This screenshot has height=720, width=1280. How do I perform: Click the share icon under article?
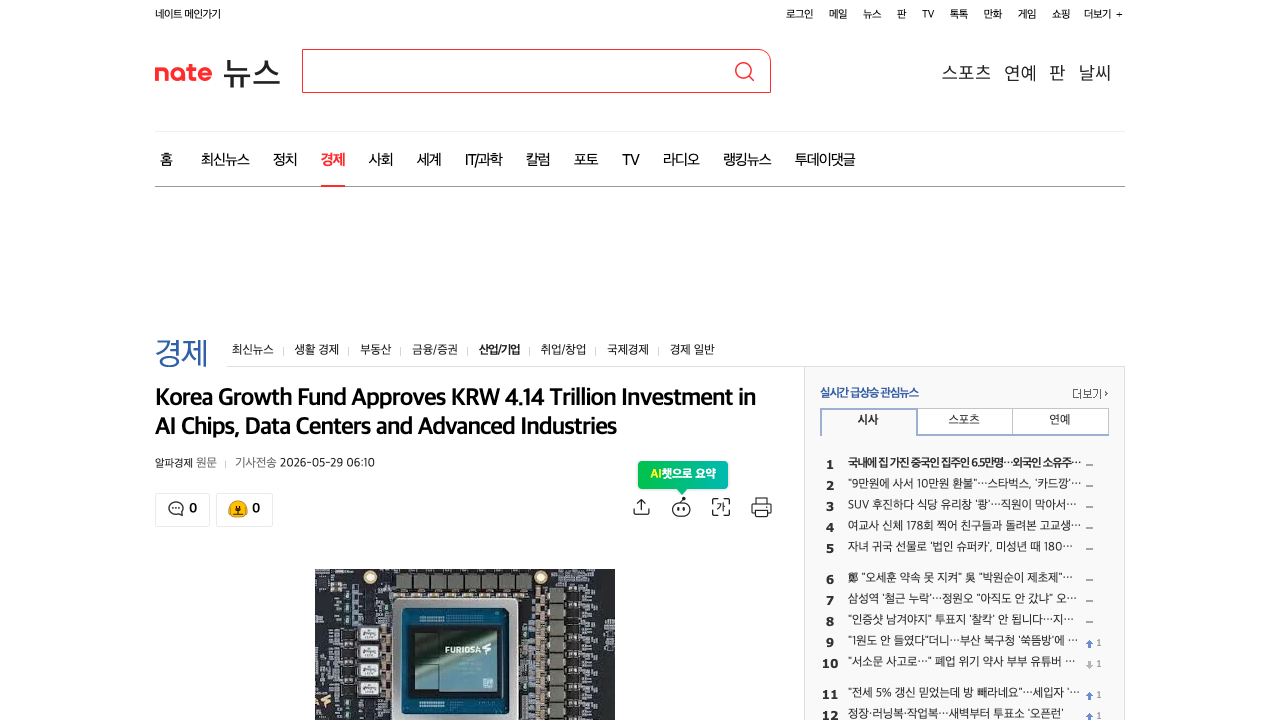pos(642,507)
